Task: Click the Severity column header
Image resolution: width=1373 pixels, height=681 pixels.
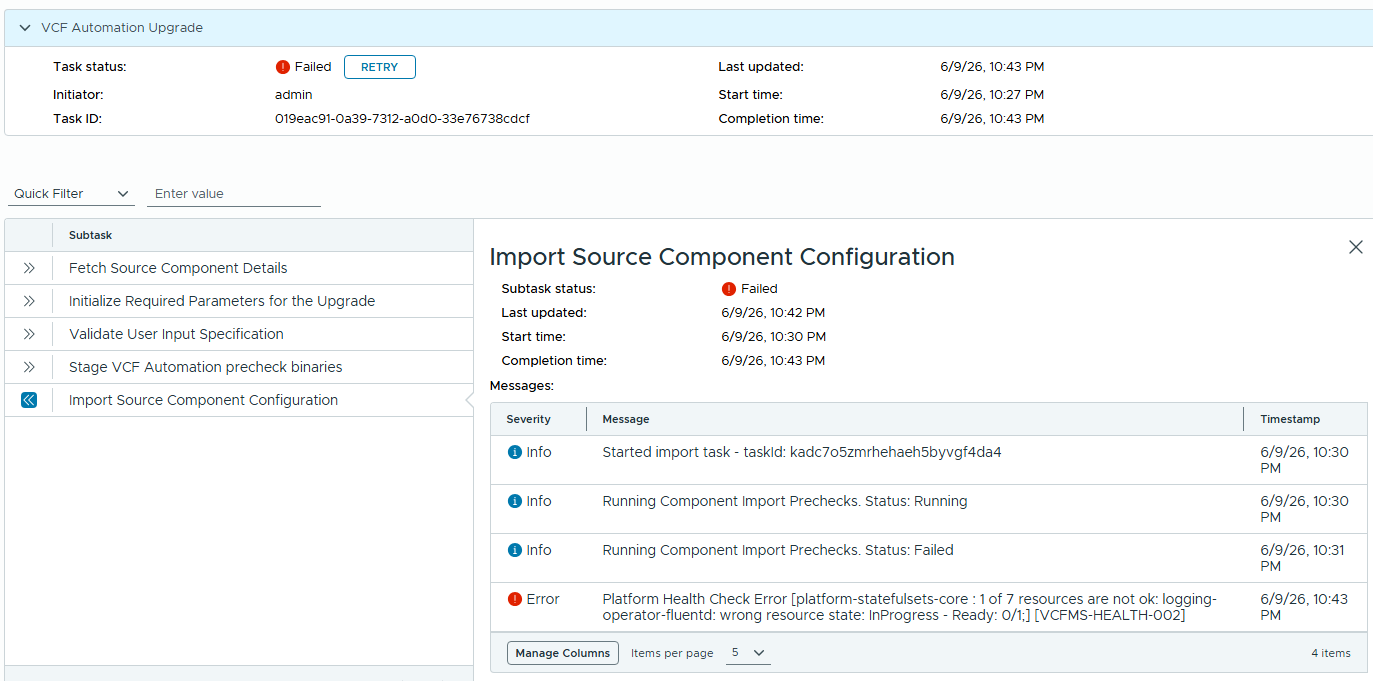Action: [x=528, y=419]
